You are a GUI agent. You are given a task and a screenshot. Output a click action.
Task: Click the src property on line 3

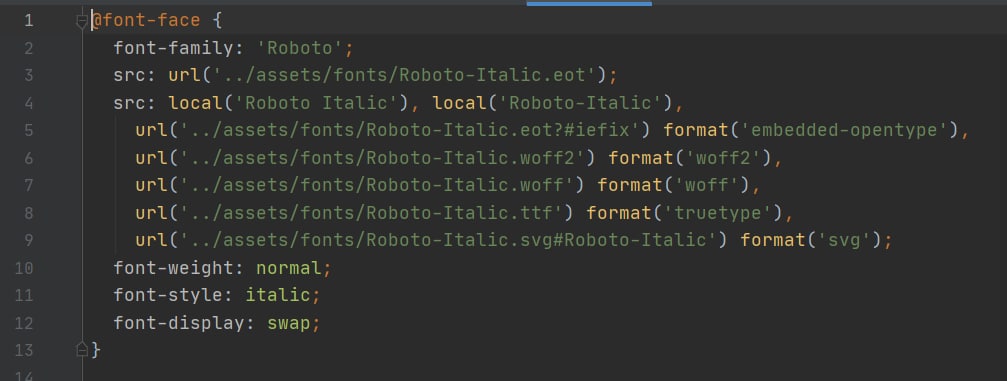(x=130, y=76)
